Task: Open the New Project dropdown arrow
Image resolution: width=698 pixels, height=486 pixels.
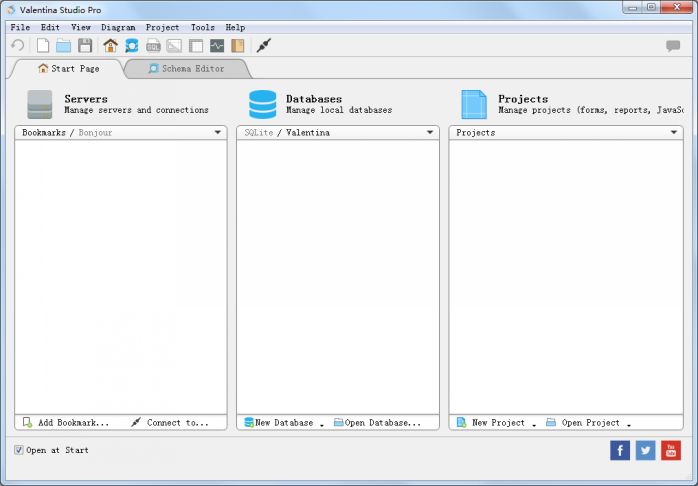Action: click(x=534, y=425)
